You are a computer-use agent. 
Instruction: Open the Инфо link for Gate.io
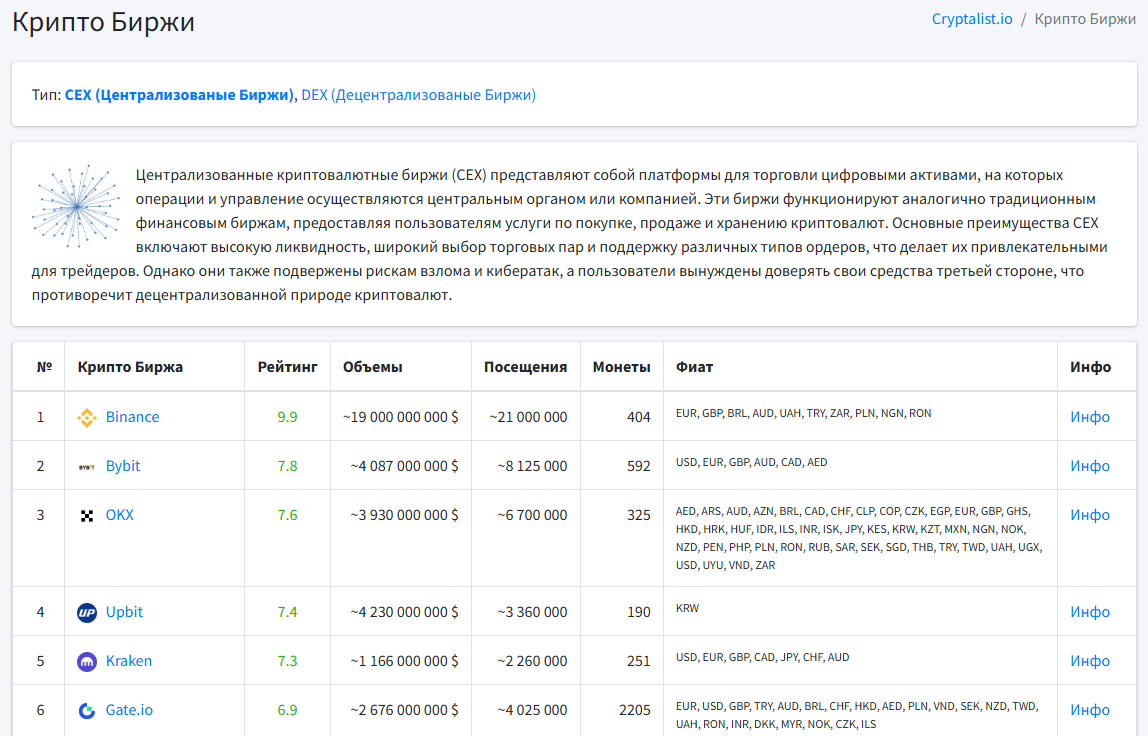1089,710
